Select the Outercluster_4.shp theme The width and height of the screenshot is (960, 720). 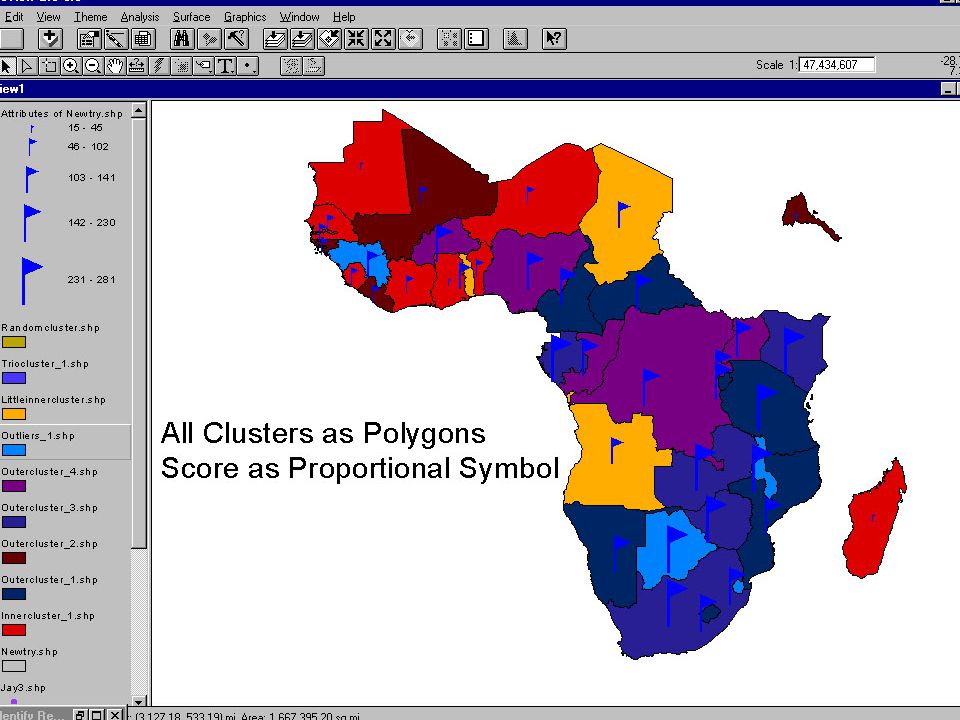[x=49, y=472]
